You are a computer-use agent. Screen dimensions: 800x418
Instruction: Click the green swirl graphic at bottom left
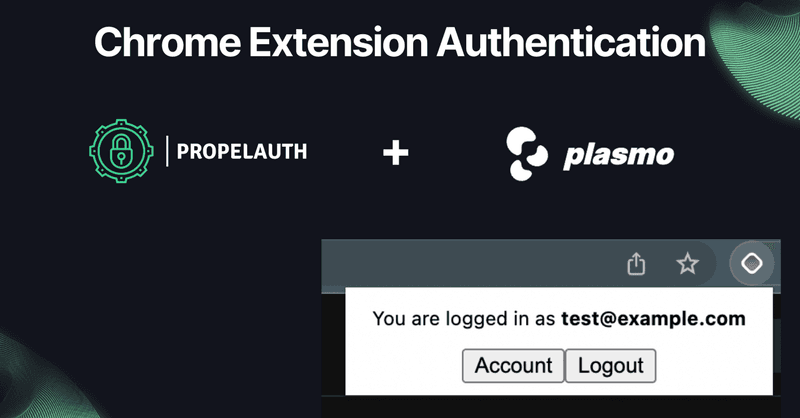pyautogui.click(x=41, y=380)
